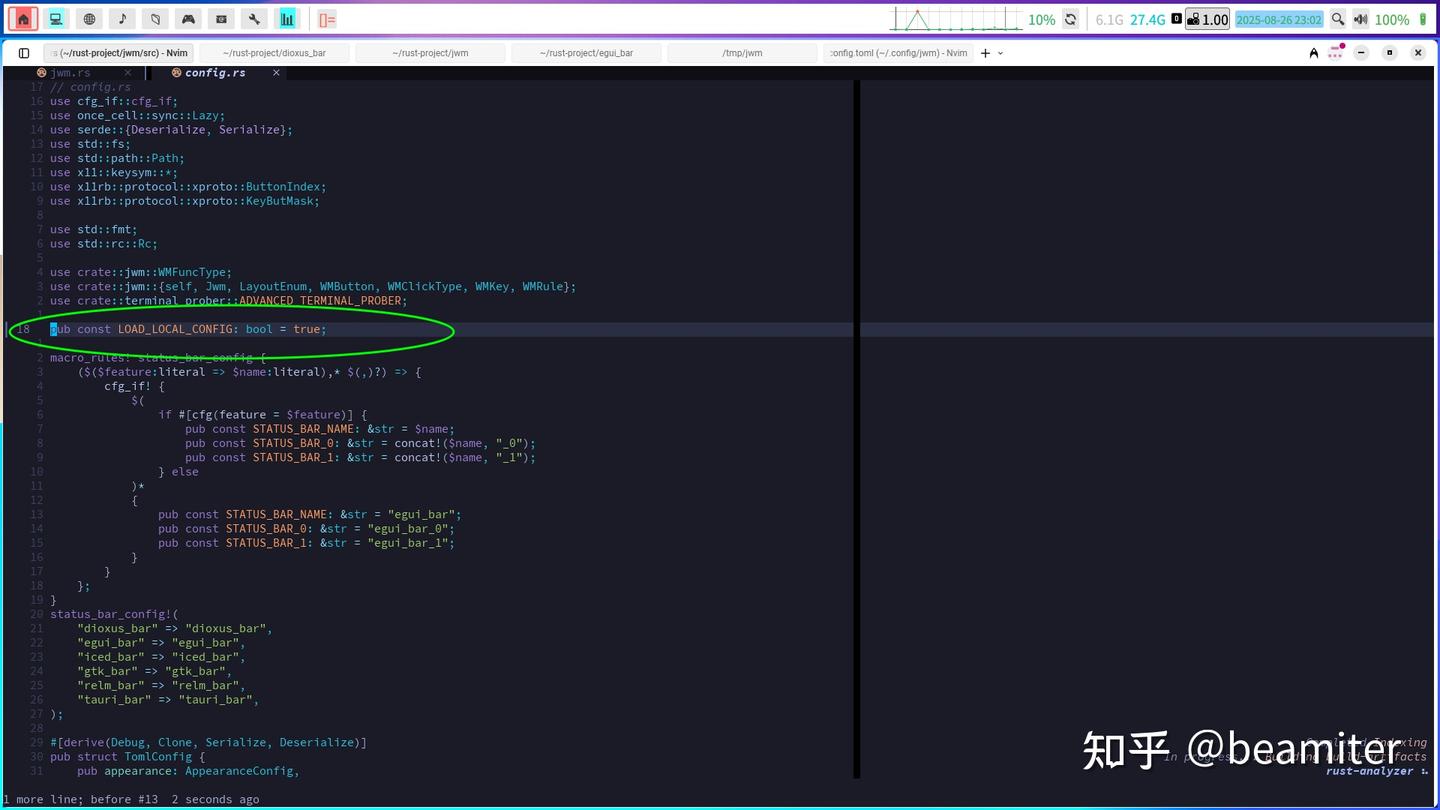The width and height of the screenshot is (1440, 810).
Task: Open the globe workspace icon
Action: click(x=89, y=19)
